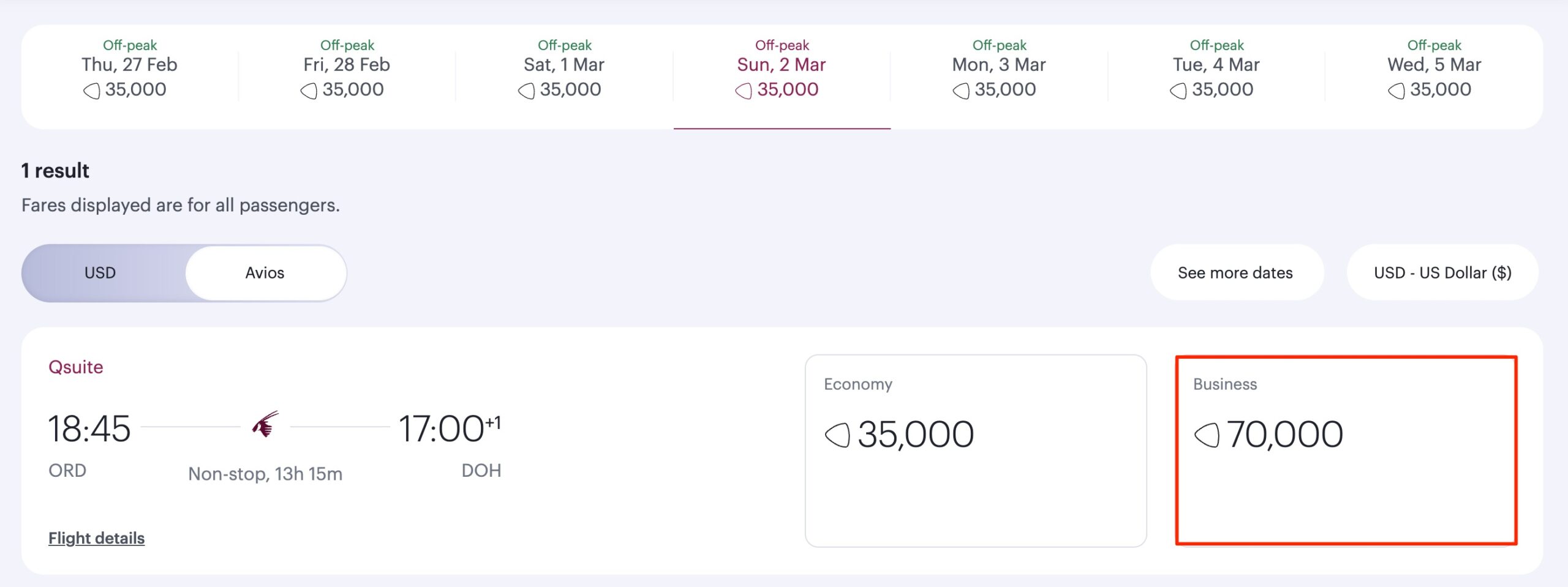The height and width of the screenshot is (587, 1568).
Task: Click the Avios icon in Economy fare
Action: coord(837,435)
